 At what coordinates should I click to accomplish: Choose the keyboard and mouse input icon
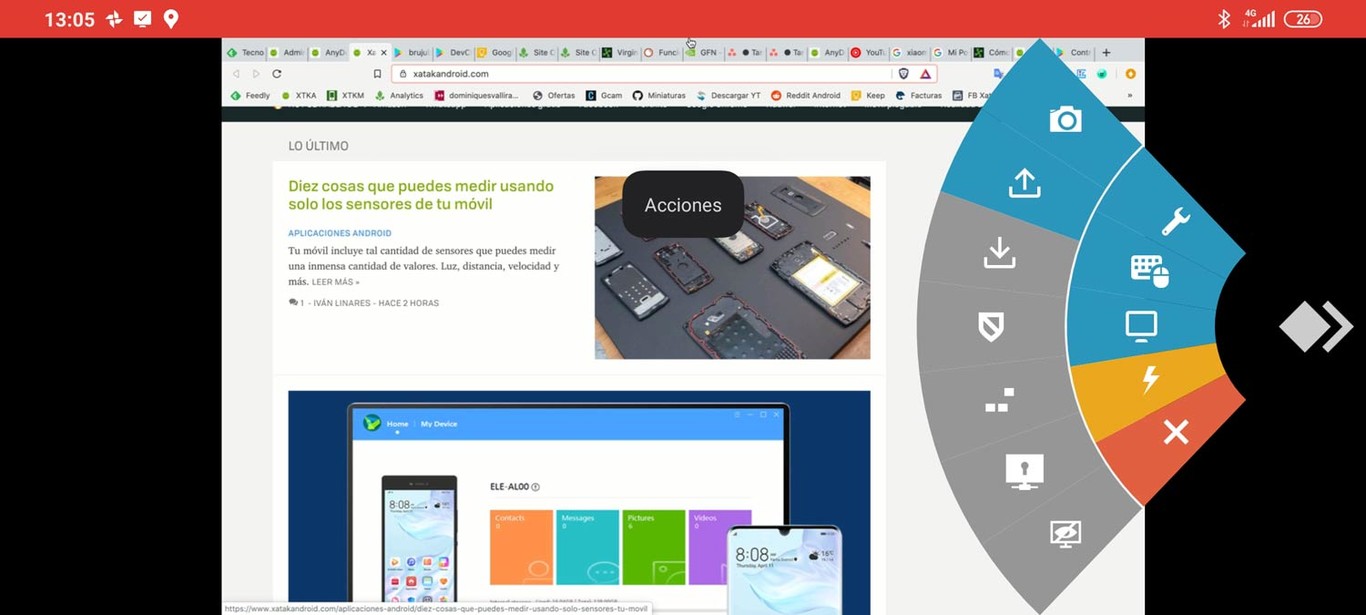pyautogui.click(x=1149, y=270)
